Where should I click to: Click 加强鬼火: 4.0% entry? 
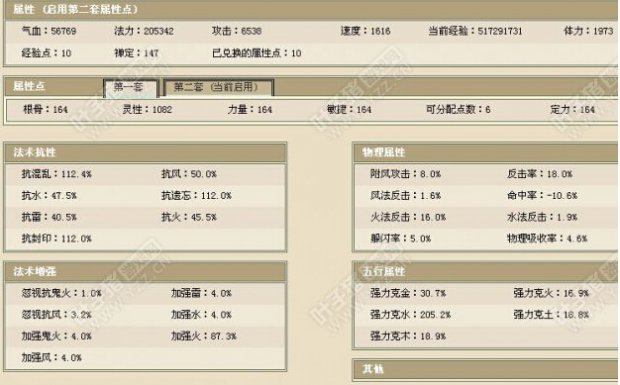point(57,336)
